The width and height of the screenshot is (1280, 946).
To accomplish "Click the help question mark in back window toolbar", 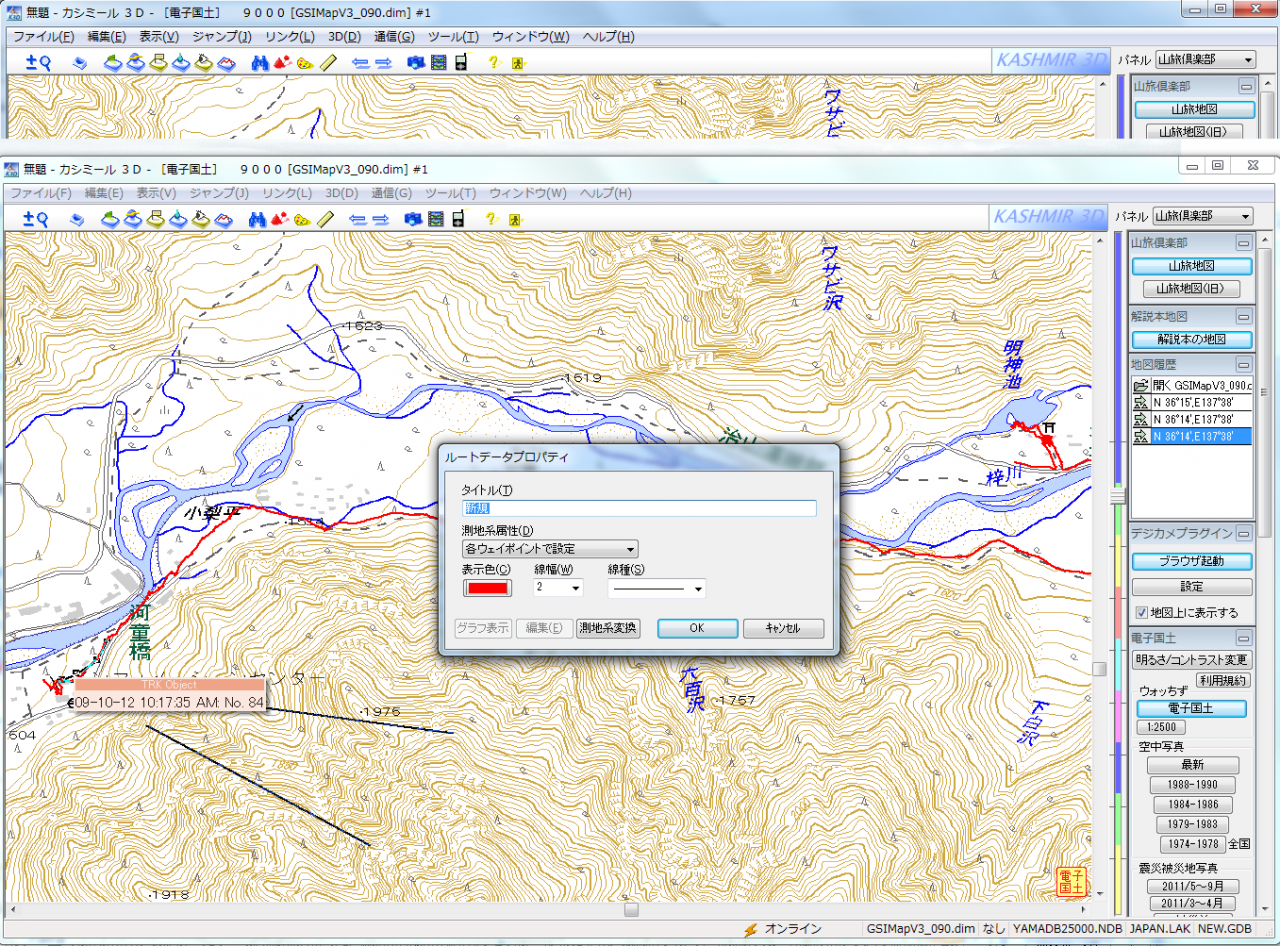I will click(493, 62).
